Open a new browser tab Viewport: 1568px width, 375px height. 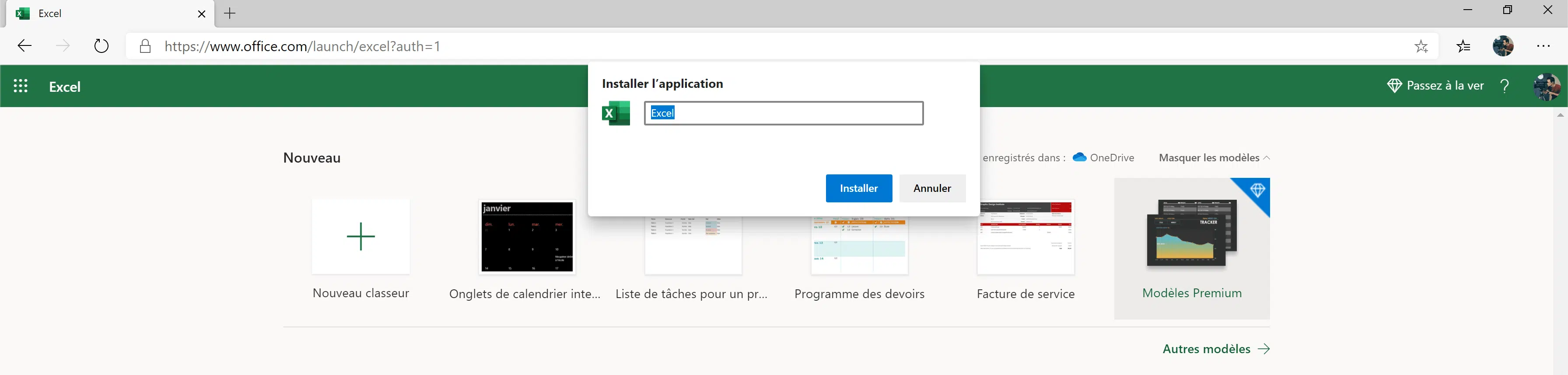230,14
